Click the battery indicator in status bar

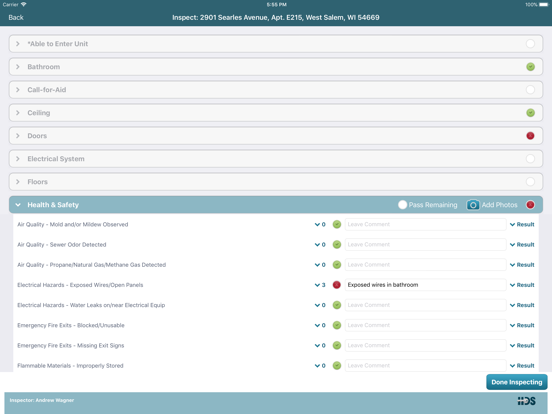[x=543, y=5]
